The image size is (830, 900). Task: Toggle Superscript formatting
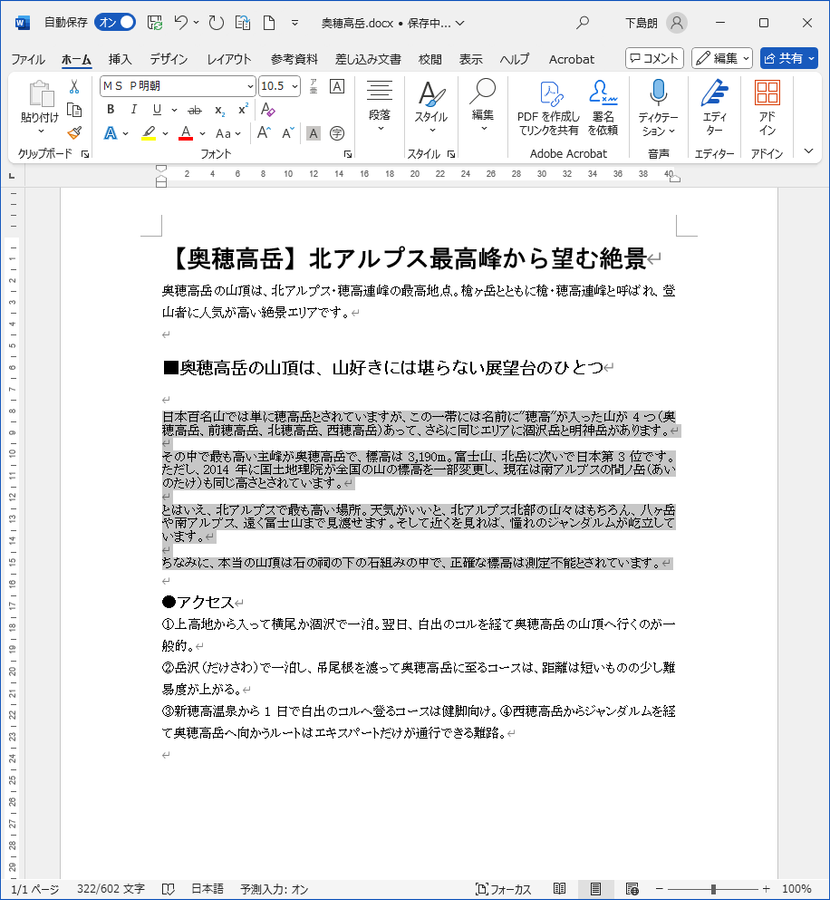[x=243, y=110]
